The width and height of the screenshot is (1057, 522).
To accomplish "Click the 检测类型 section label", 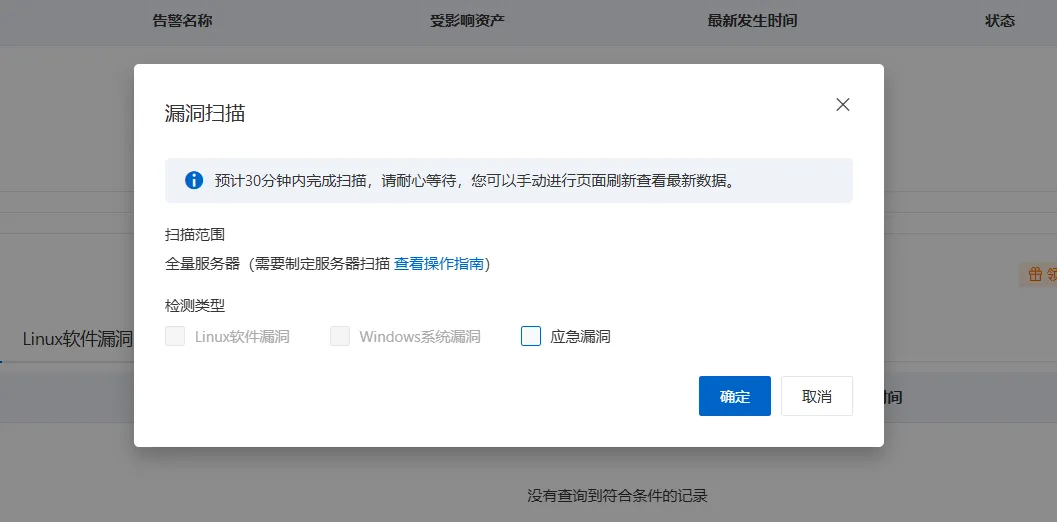I will point(195,305).
